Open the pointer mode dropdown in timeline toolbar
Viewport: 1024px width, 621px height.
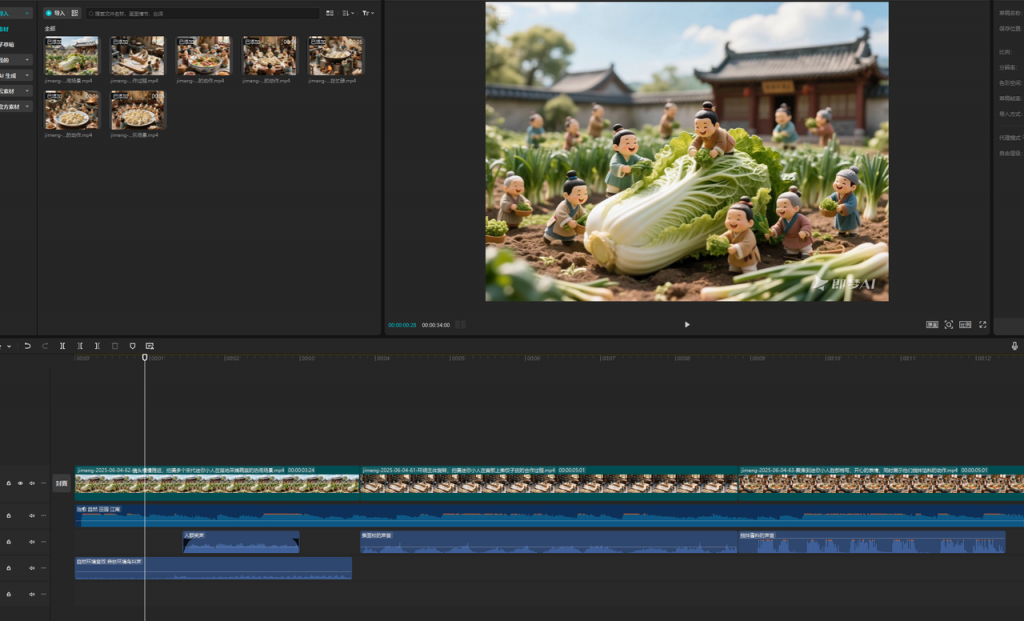click(x=7, y=346)
